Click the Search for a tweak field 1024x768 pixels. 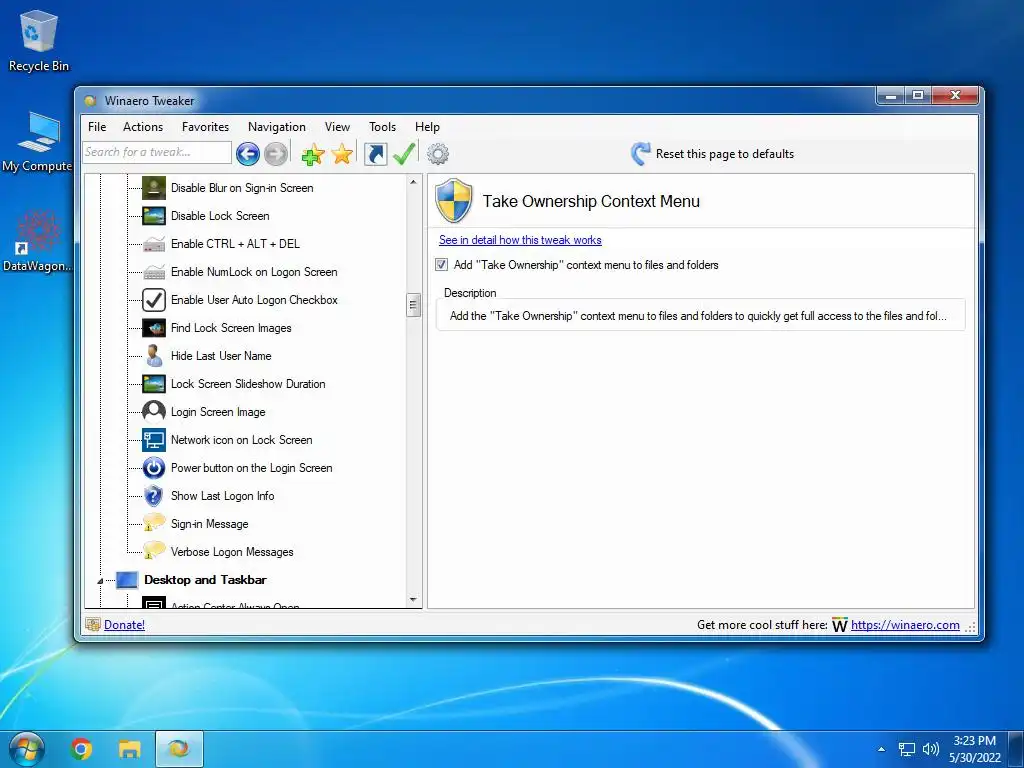click(157, 152)
